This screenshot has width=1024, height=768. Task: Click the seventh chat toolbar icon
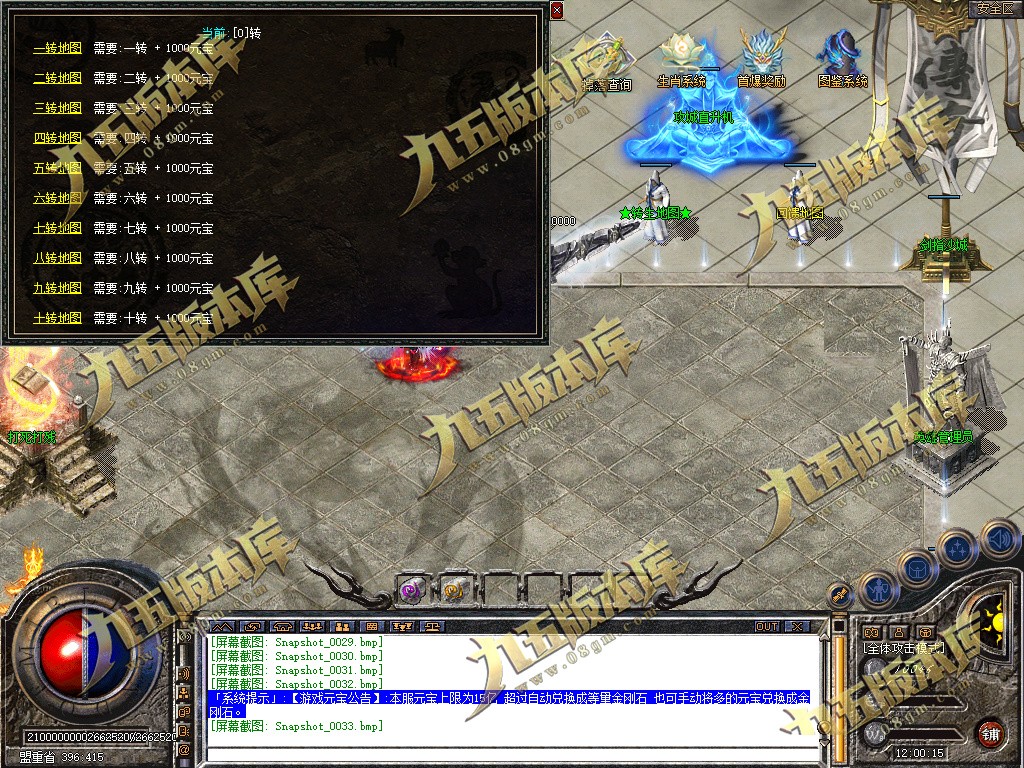[402, 626]
